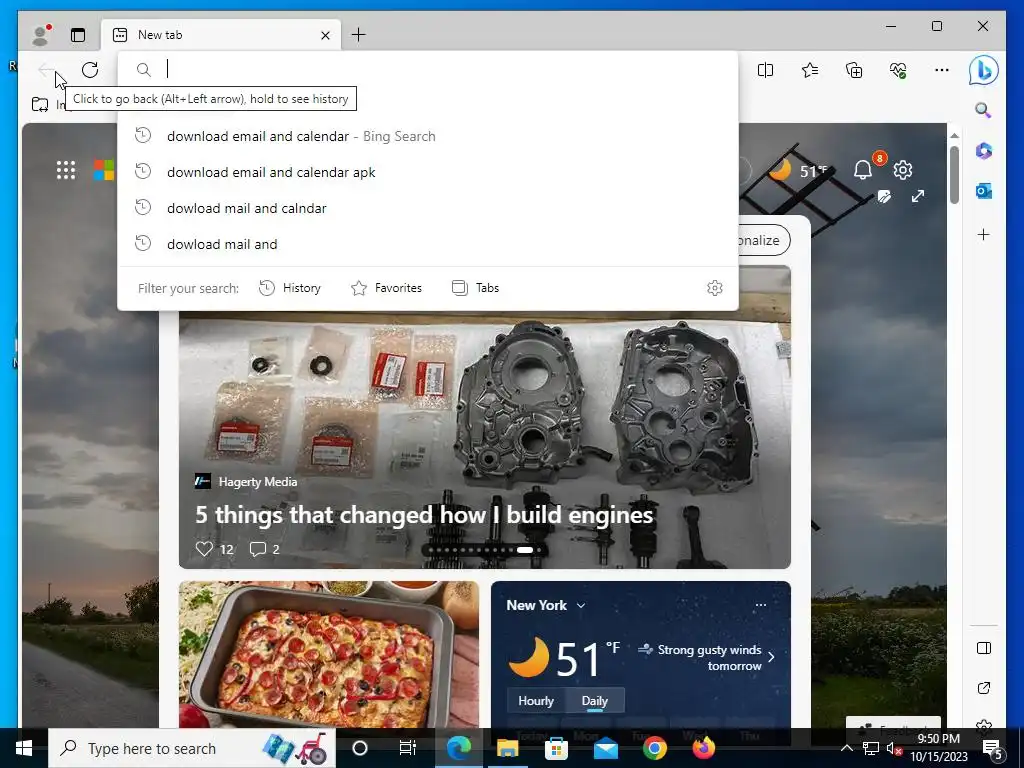
Task: Switch weather to Hourly tab
Action: coord(536,701)
